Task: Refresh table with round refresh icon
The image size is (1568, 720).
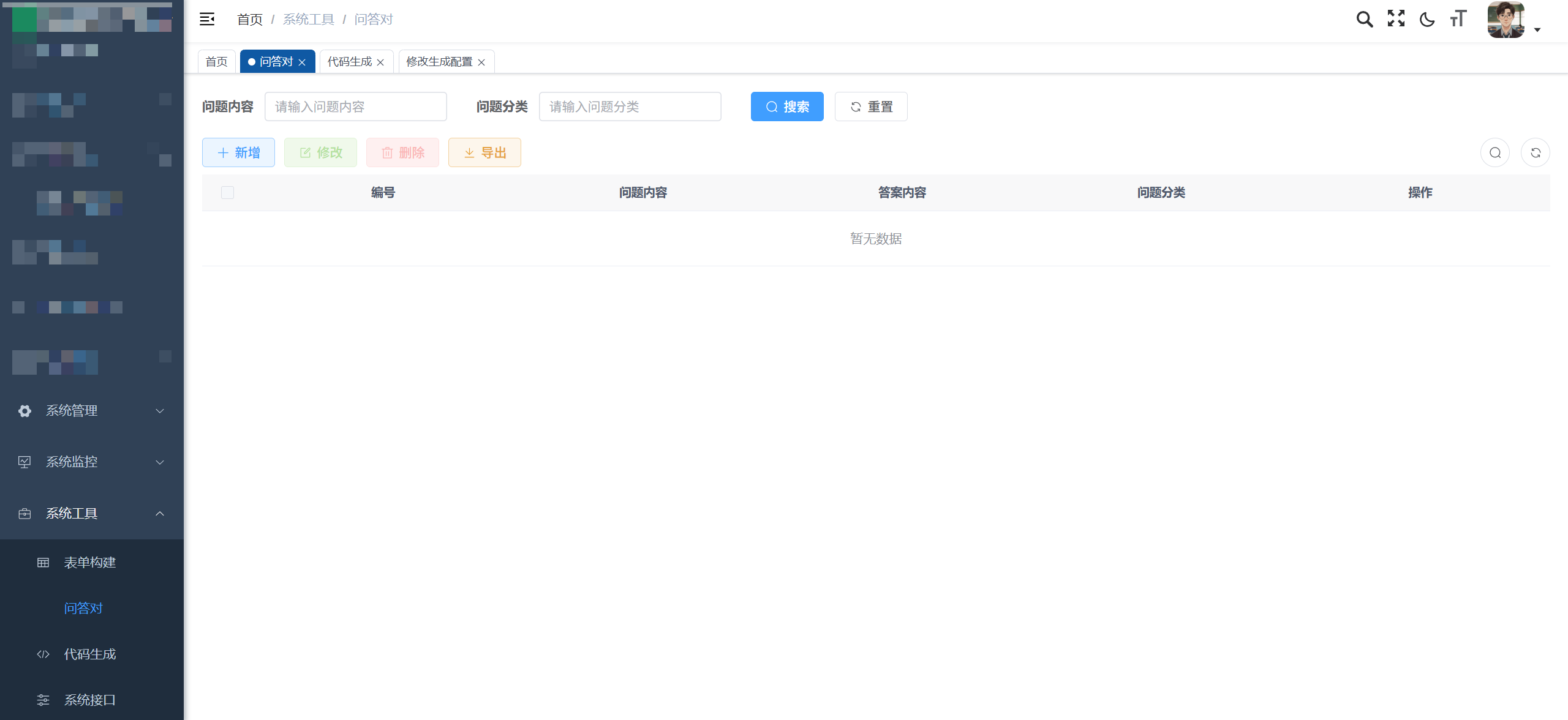Action: [x=1535, y=153]
